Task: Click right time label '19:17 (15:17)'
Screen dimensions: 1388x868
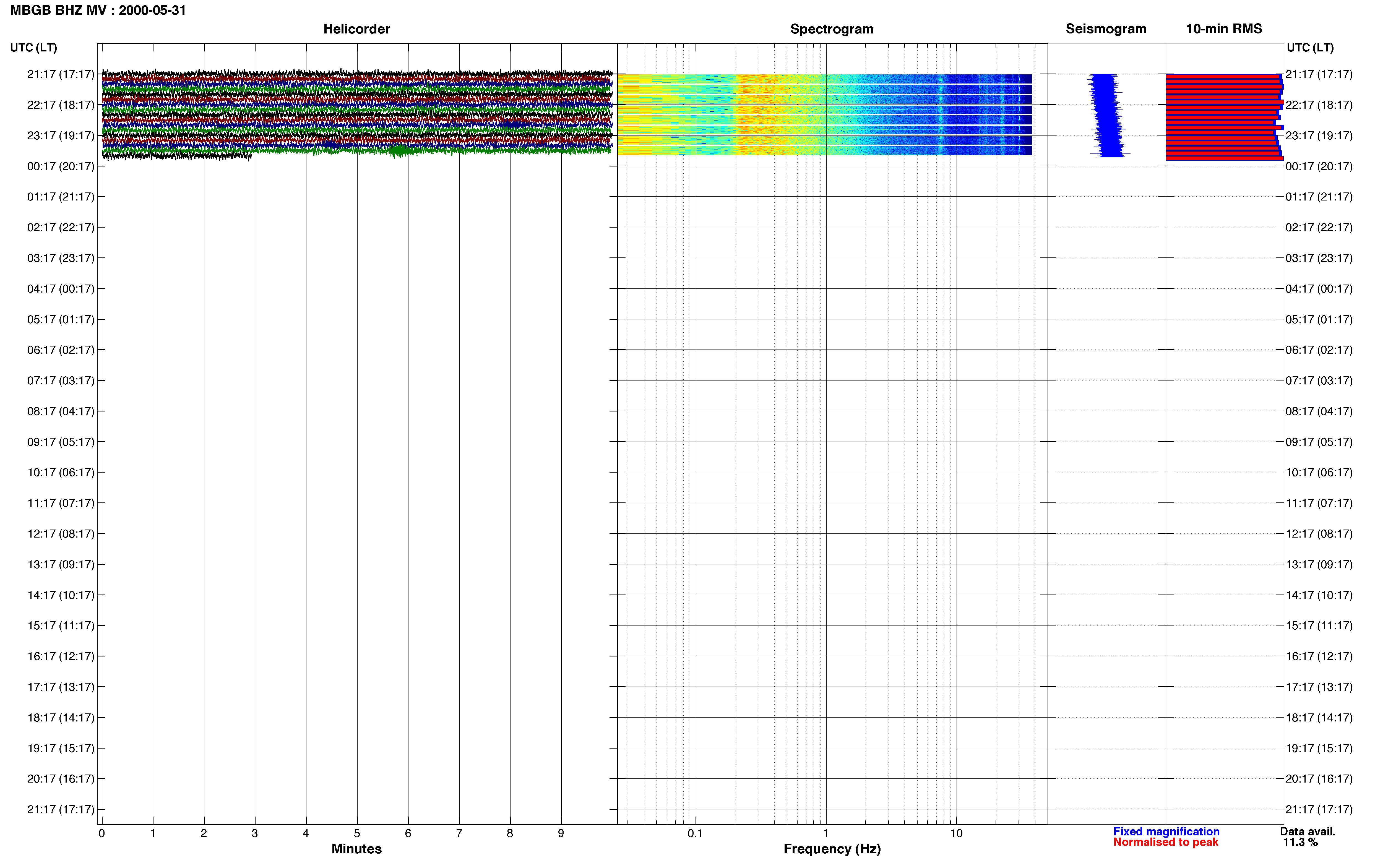Action: (x=1319, y=748)
